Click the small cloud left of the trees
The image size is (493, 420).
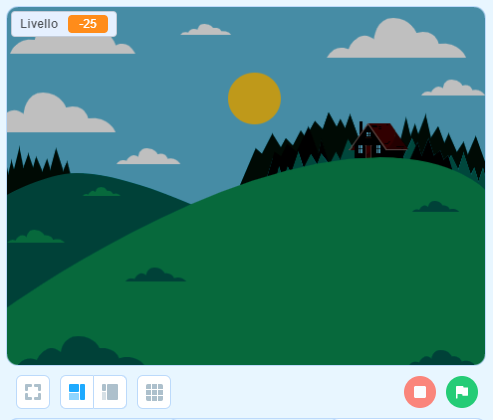tap(148, 156)
